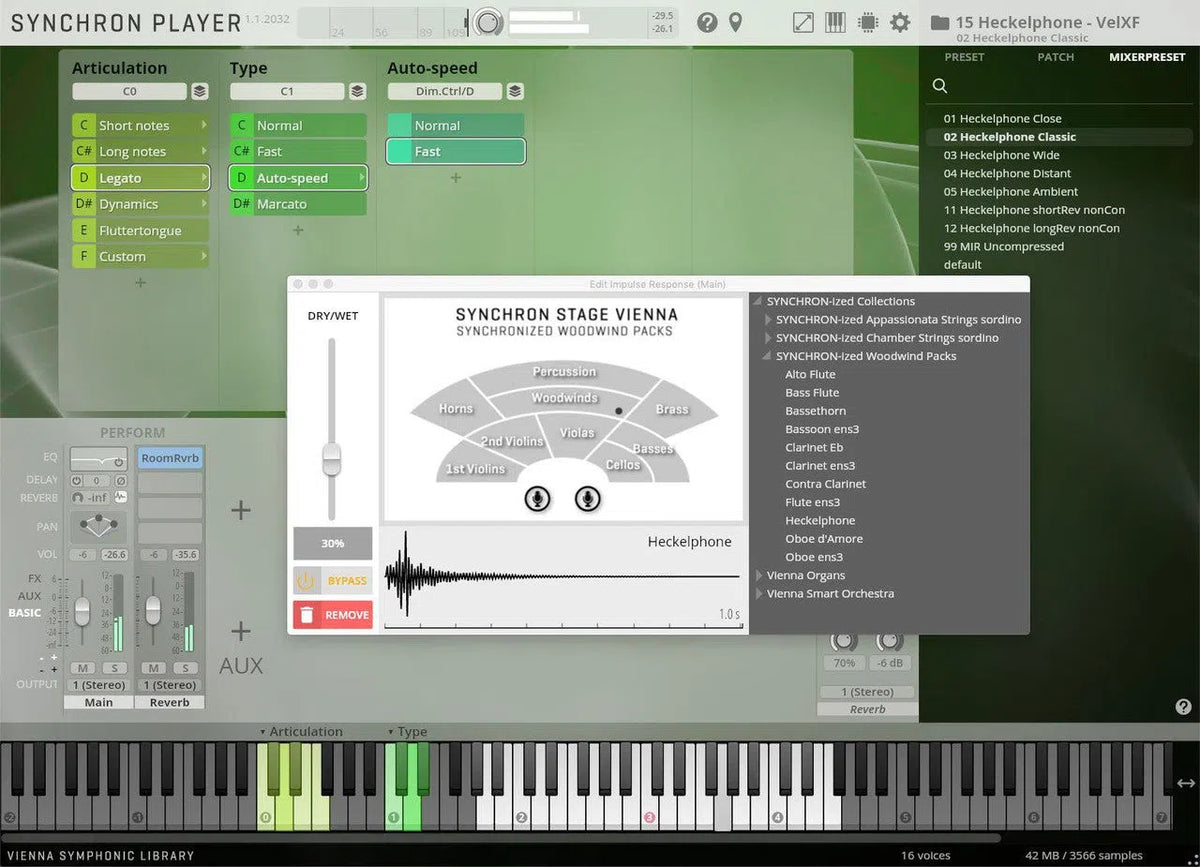Click the expand window arrow icon

tap(803, 22)
